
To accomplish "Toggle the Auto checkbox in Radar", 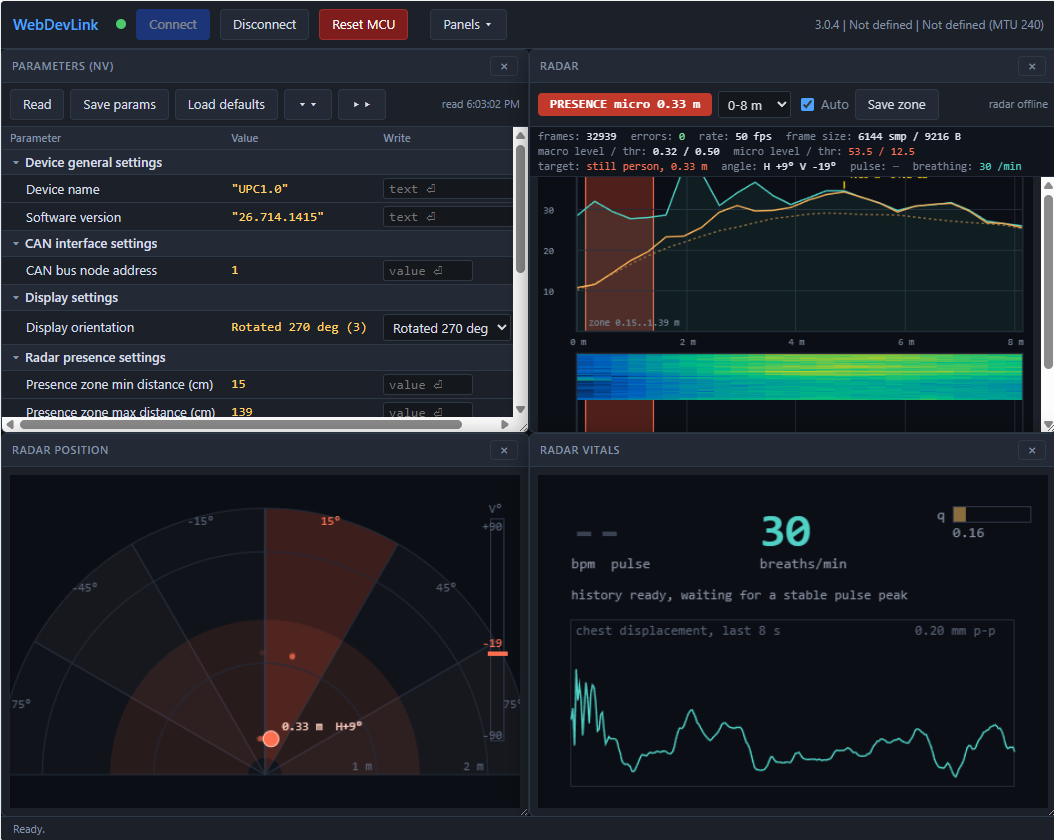I will [x=807, y=104].
